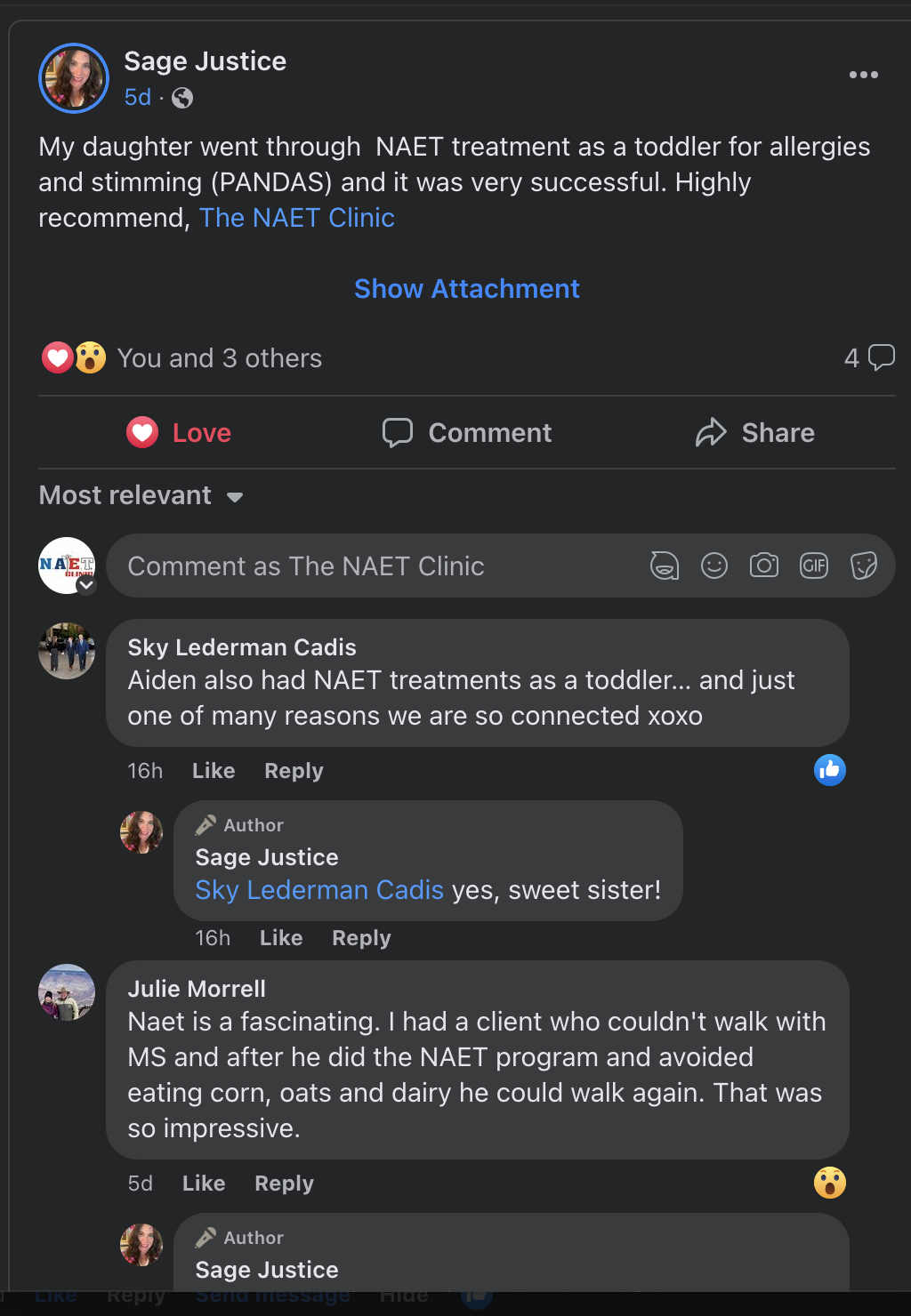Switch commenting profile via NAET Clinic avatar
This screenshot has height=1316, width=911.
point(67,566)
